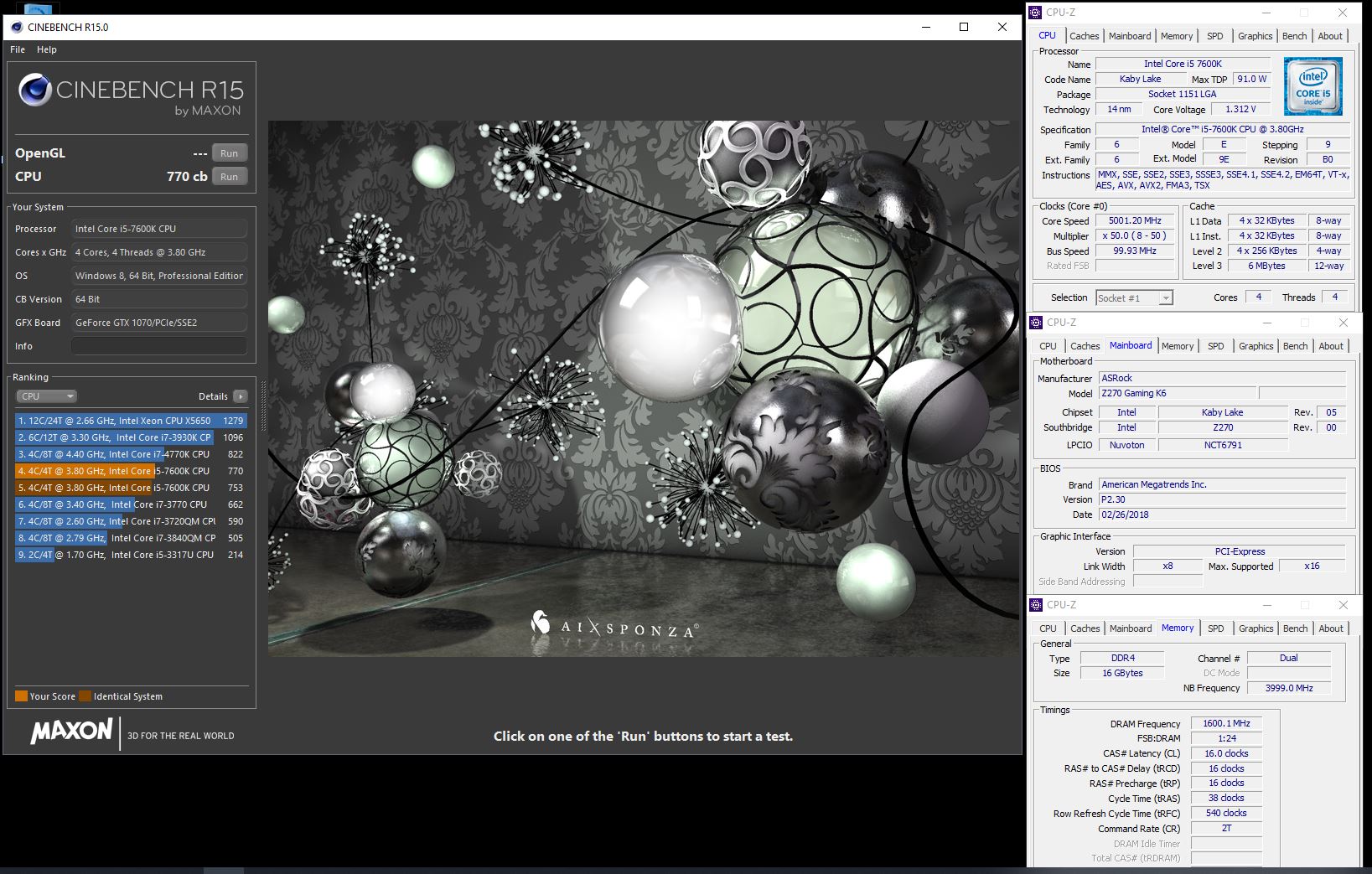Maximize the Cinebench window

pyautogui.click(x=964, y=27)
